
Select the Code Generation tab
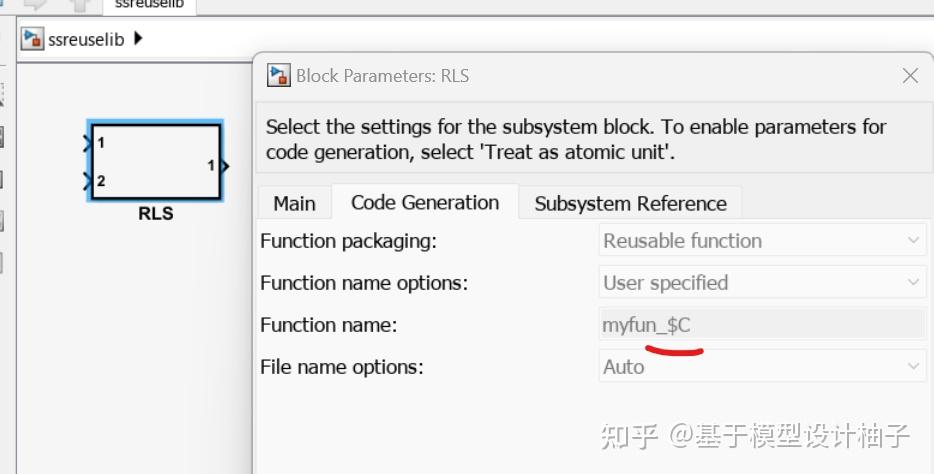coord(425,203)
